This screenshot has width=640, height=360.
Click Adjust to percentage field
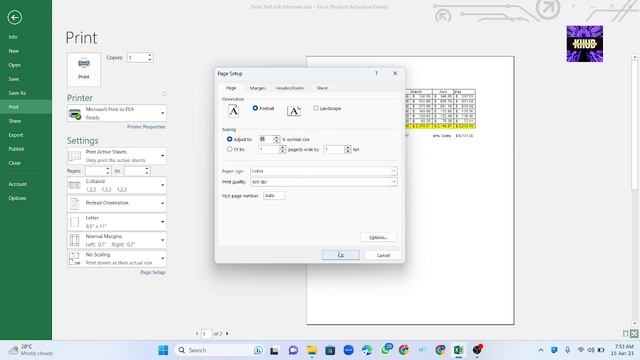coord(266,139)
